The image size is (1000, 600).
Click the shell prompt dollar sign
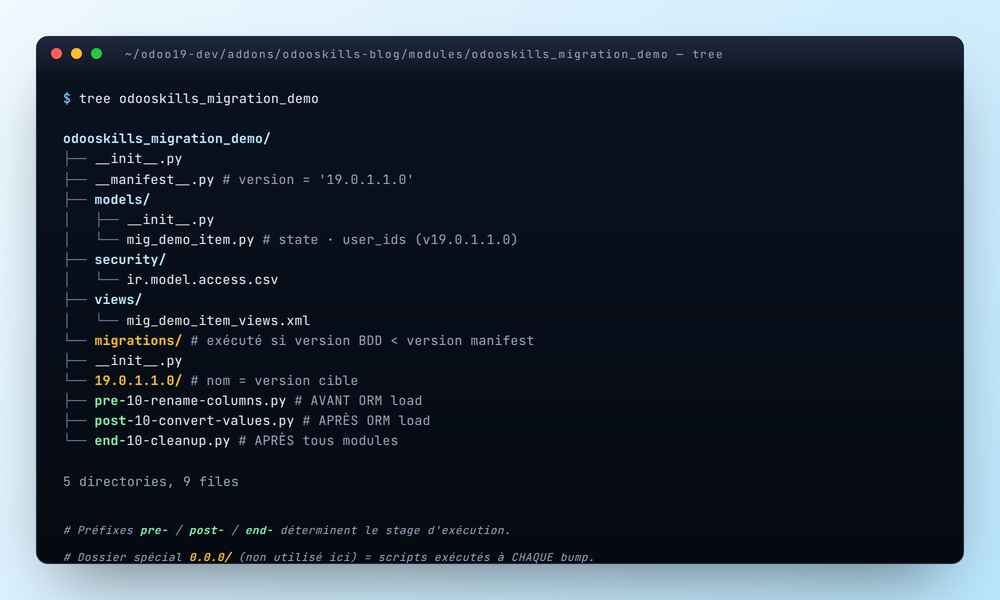[x=66, y=98]
